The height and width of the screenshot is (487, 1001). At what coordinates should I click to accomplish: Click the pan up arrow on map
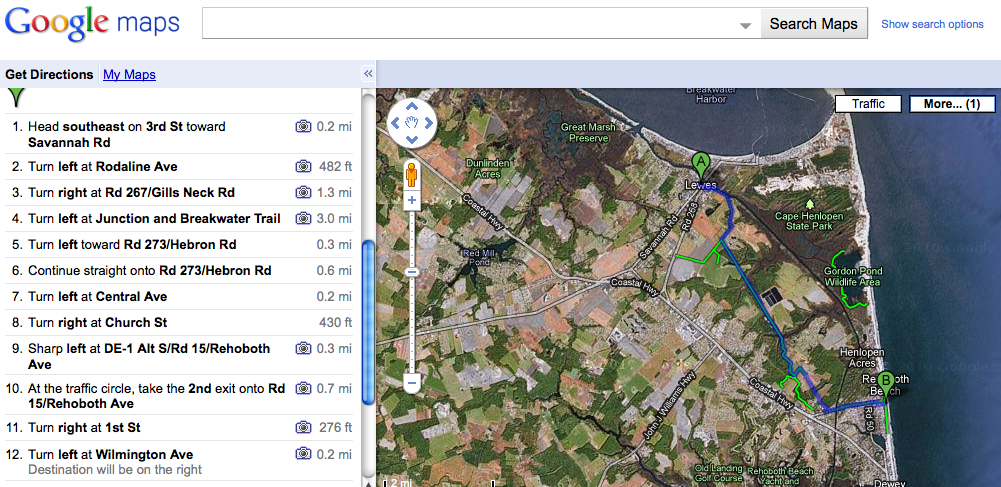coord(411,108)
